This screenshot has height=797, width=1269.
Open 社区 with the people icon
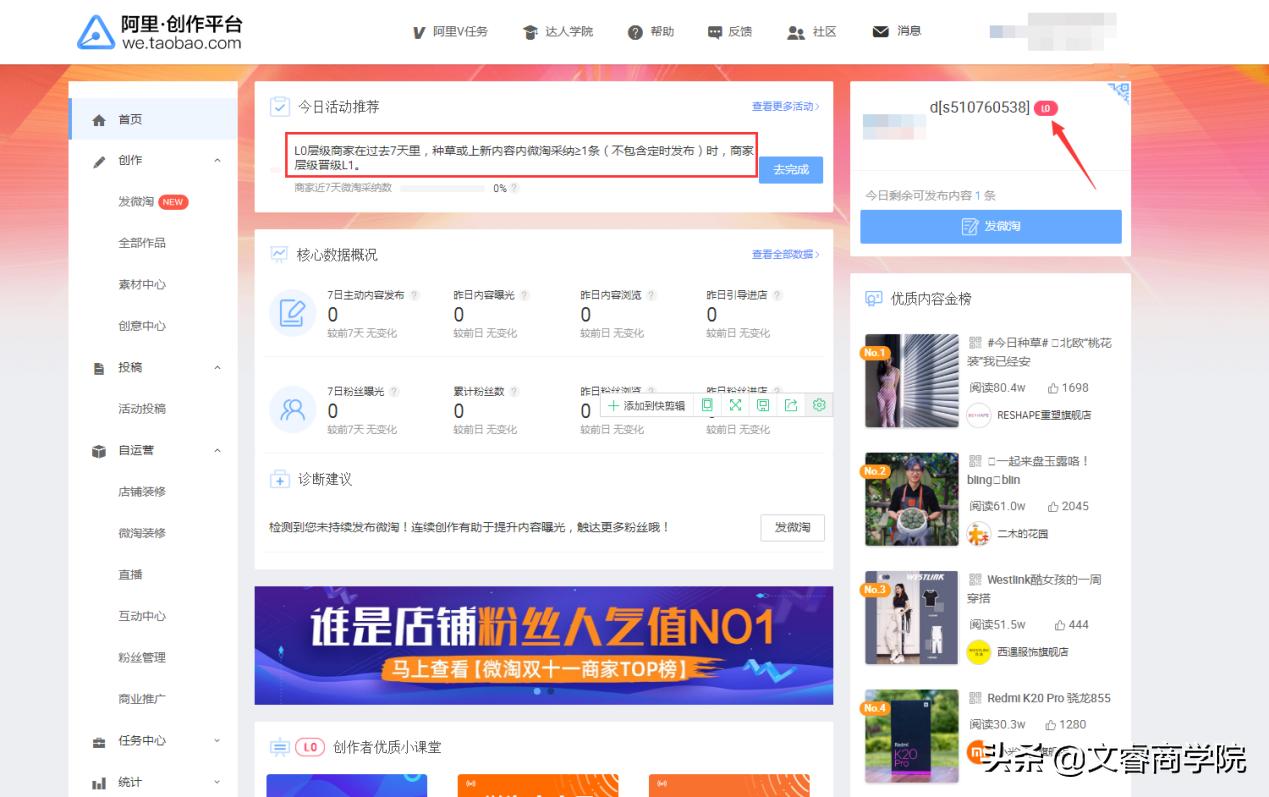[795, 31]
